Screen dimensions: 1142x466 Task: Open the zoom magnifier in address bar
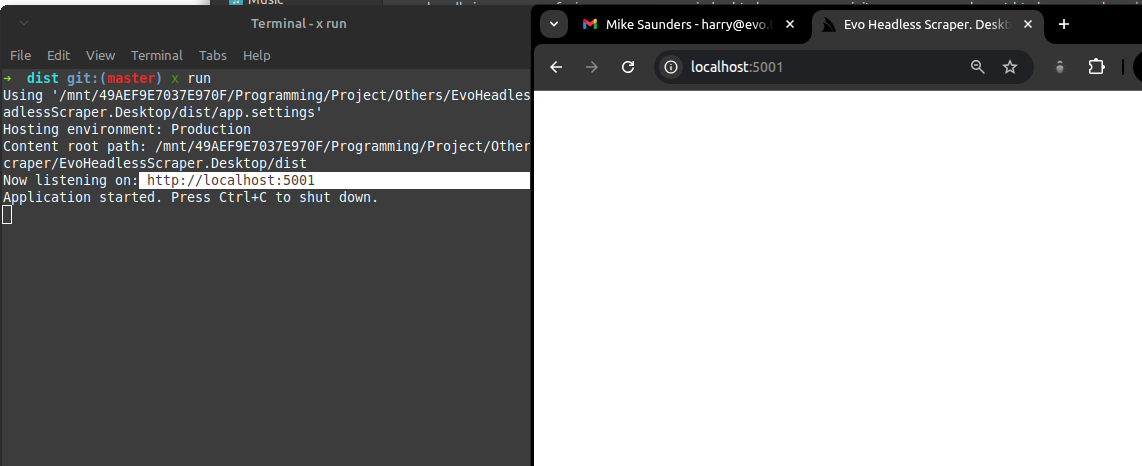pyautogui.click(x=978, y=67)
